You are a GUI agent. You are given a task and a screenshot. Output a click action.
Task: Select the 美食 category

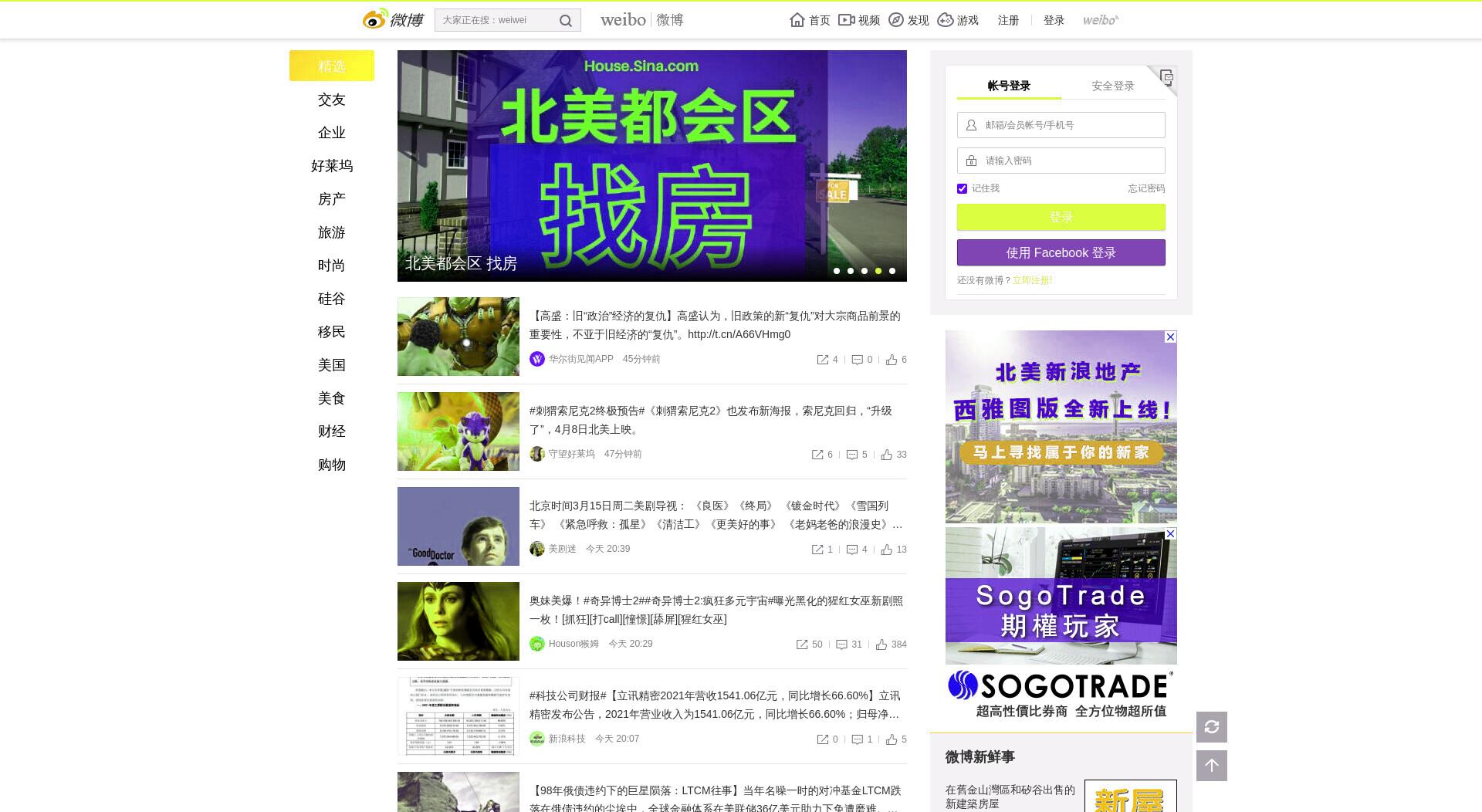point(332,398)
